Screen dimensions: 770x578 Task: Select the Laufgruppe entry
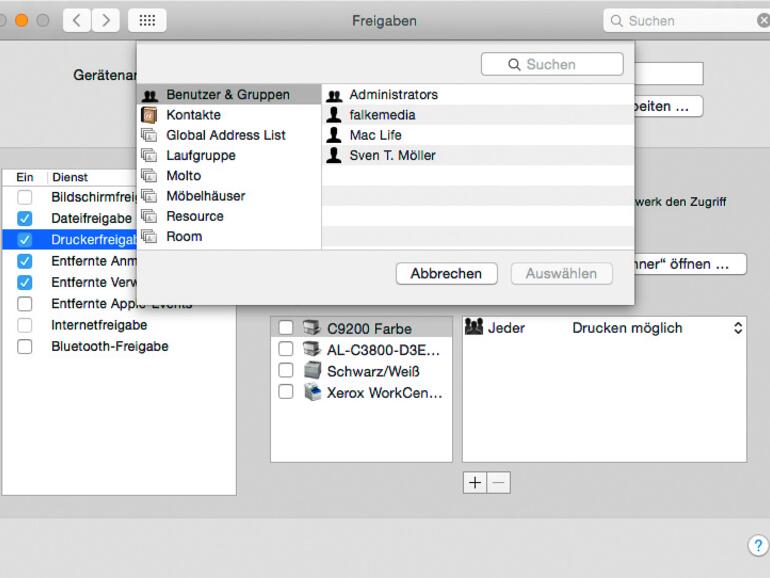[229, 156]
